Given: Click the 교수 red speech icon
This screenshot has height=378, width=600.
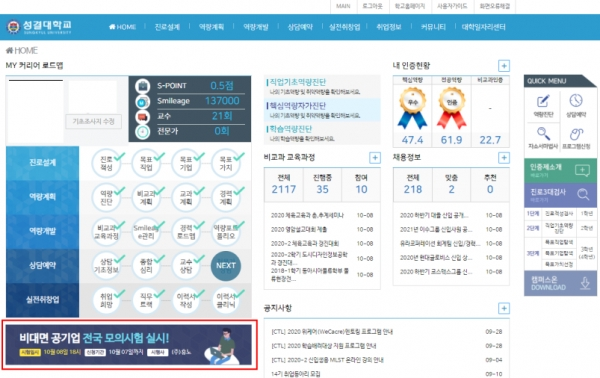Looking at the screenshot, I should coord(143,116).
